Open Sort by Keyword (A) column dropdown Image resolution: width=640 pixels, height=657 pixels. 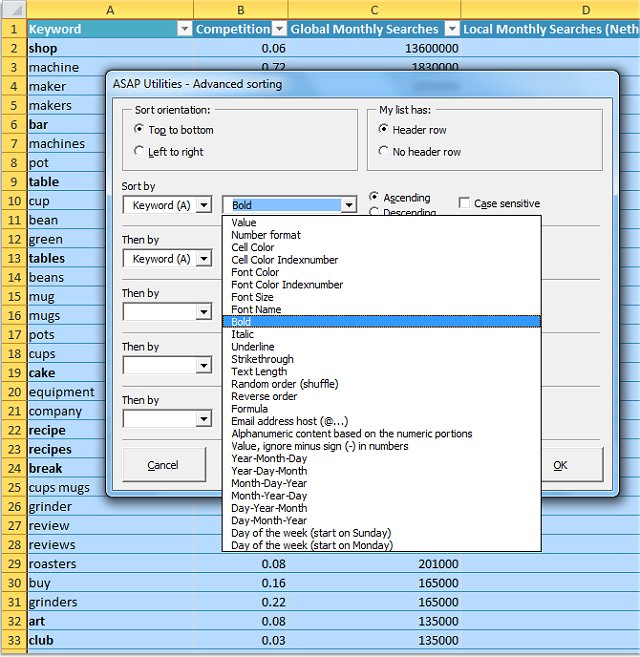[x=204, y=205]
